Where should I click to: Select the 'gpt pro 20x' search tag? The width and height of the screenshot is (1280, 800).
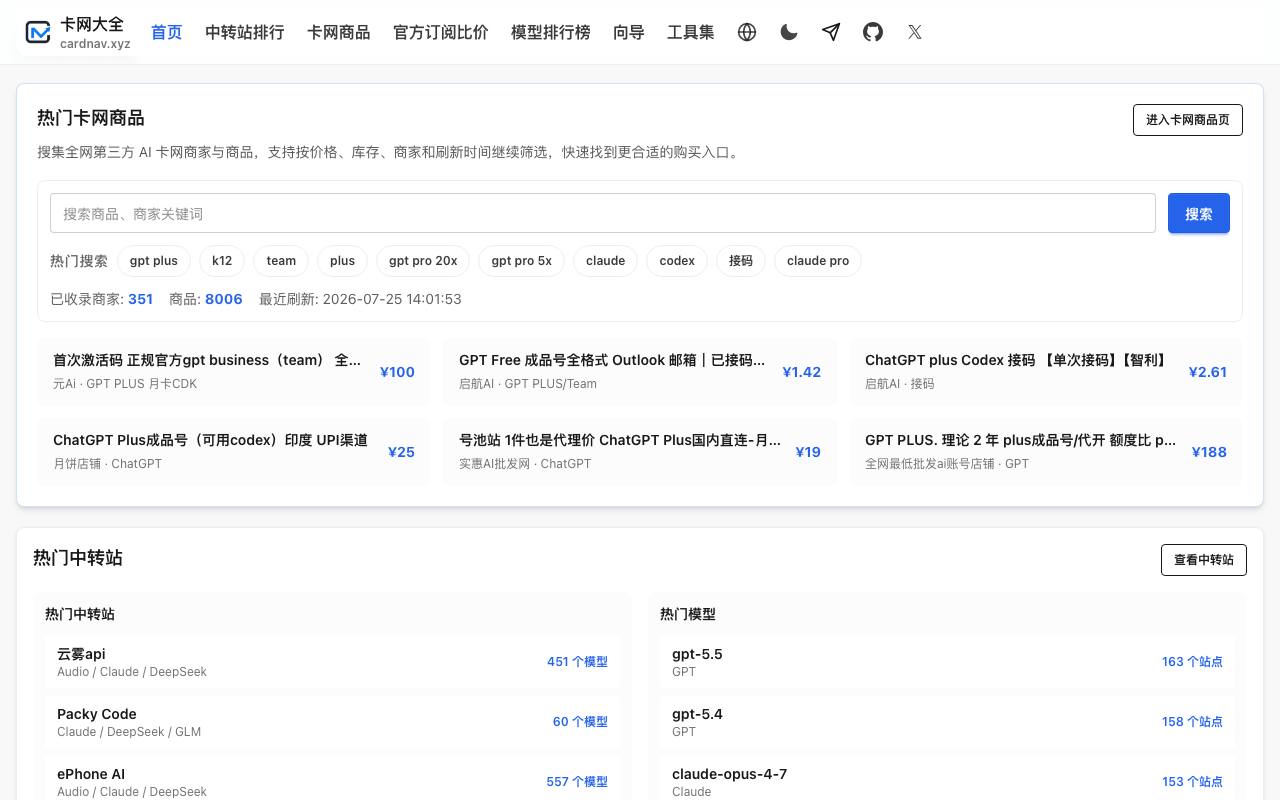[x=423, y=261]
